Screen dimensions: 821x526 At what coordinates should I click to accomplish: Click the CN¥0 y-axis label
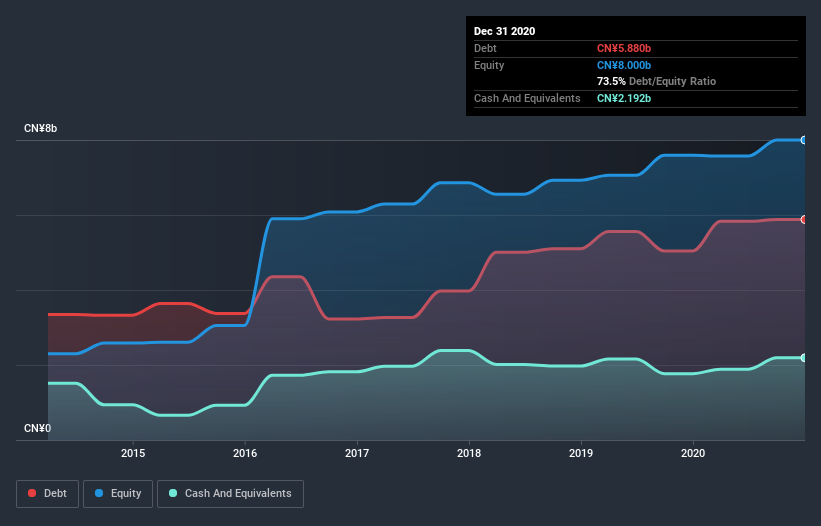point(37,429)
